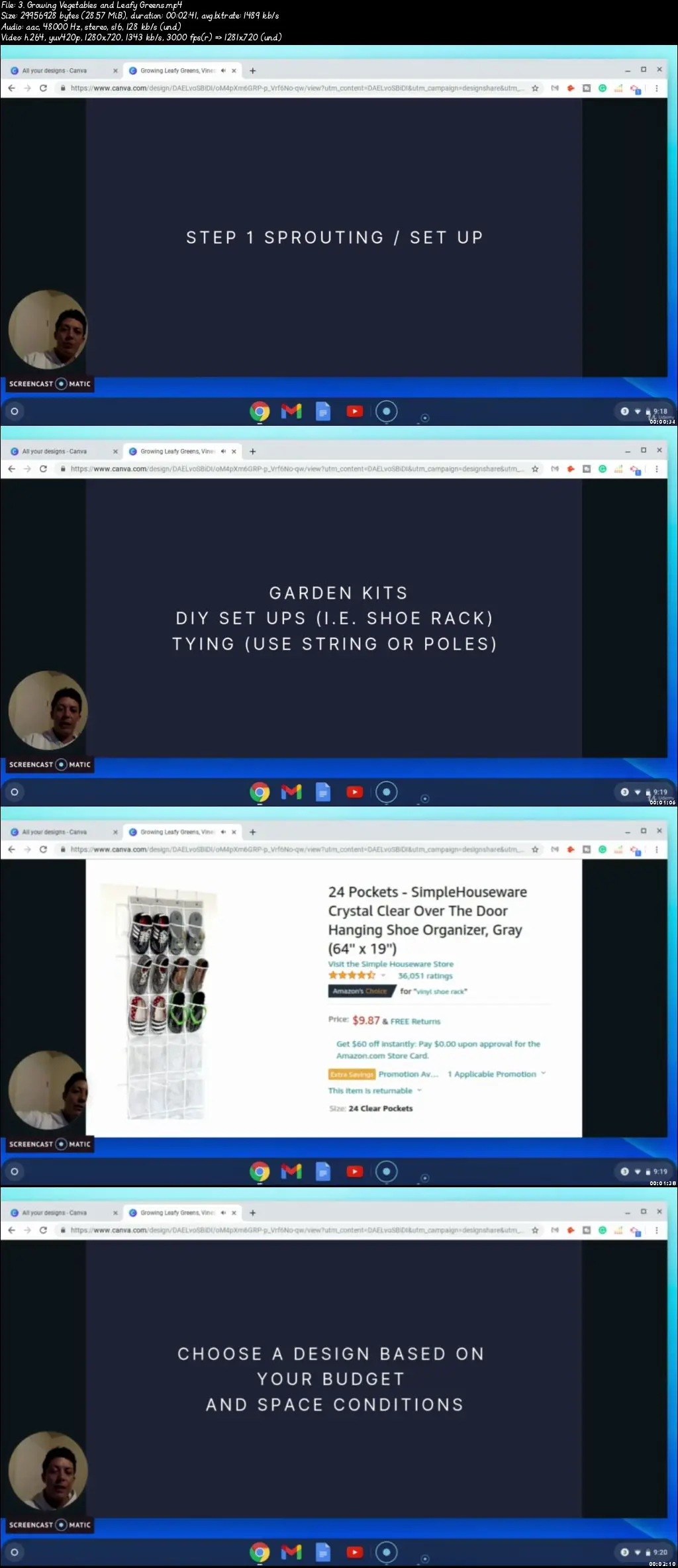Click the 'FREE Returns' link
The height and width of the screenshot is (1568, 678).
[x=415, y=1021]
